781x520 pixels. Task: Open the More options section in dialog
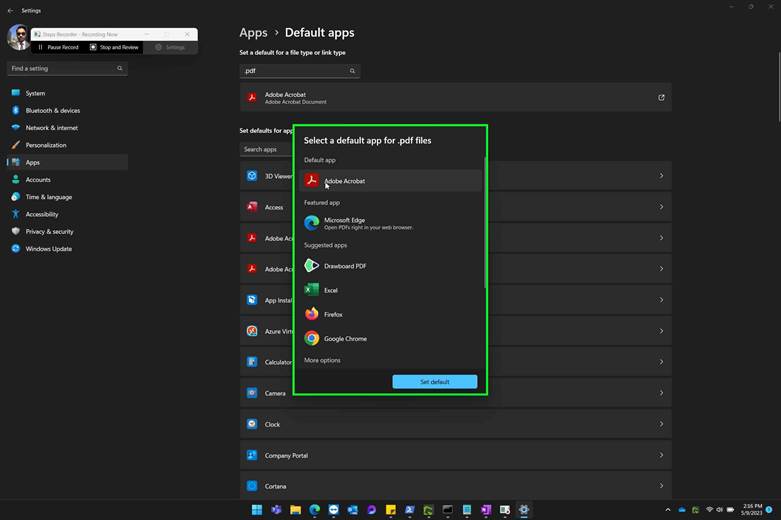[322, 360]
